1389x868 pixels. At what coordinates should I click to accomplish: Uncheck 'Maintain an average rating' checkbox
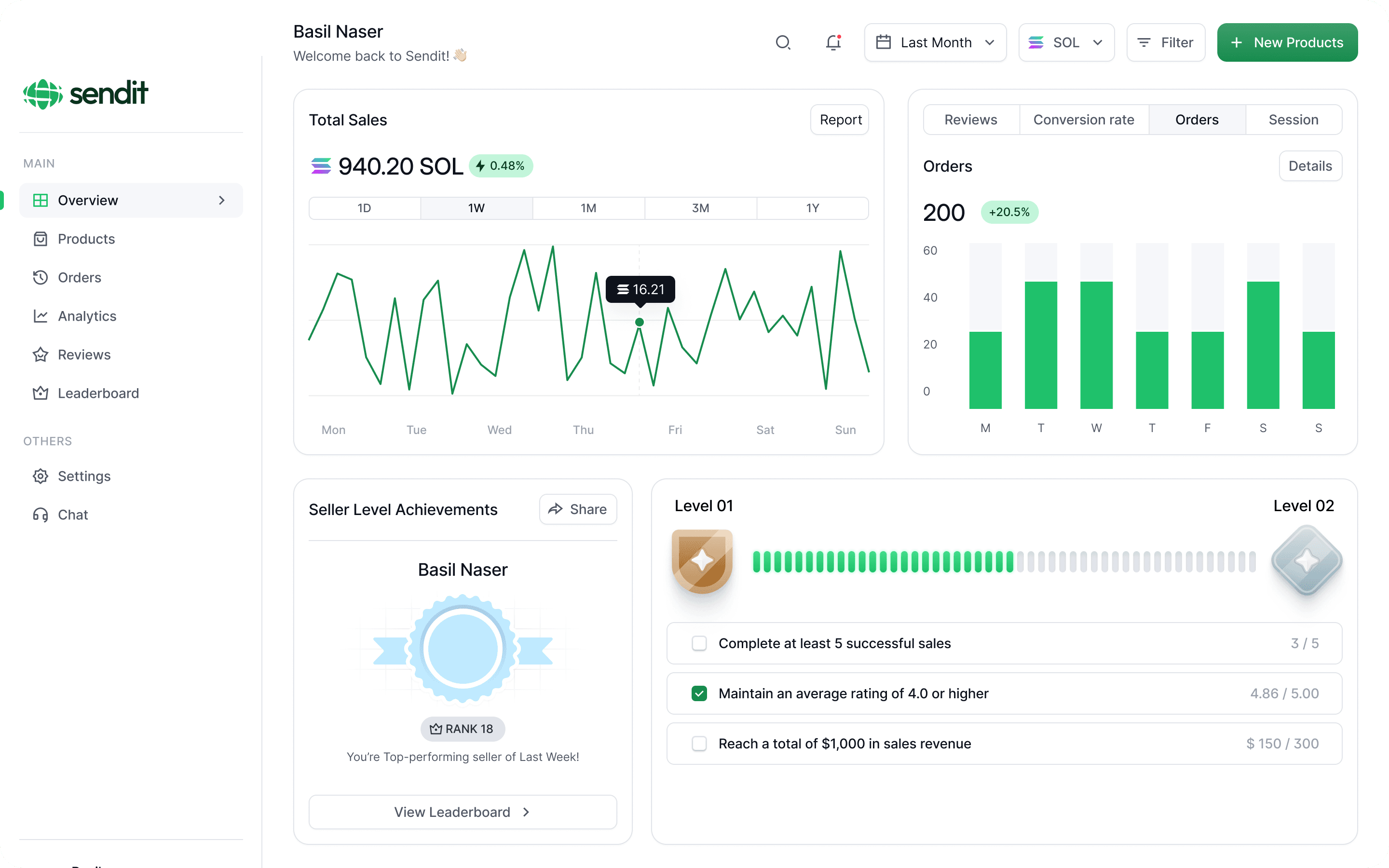[699, 693]
